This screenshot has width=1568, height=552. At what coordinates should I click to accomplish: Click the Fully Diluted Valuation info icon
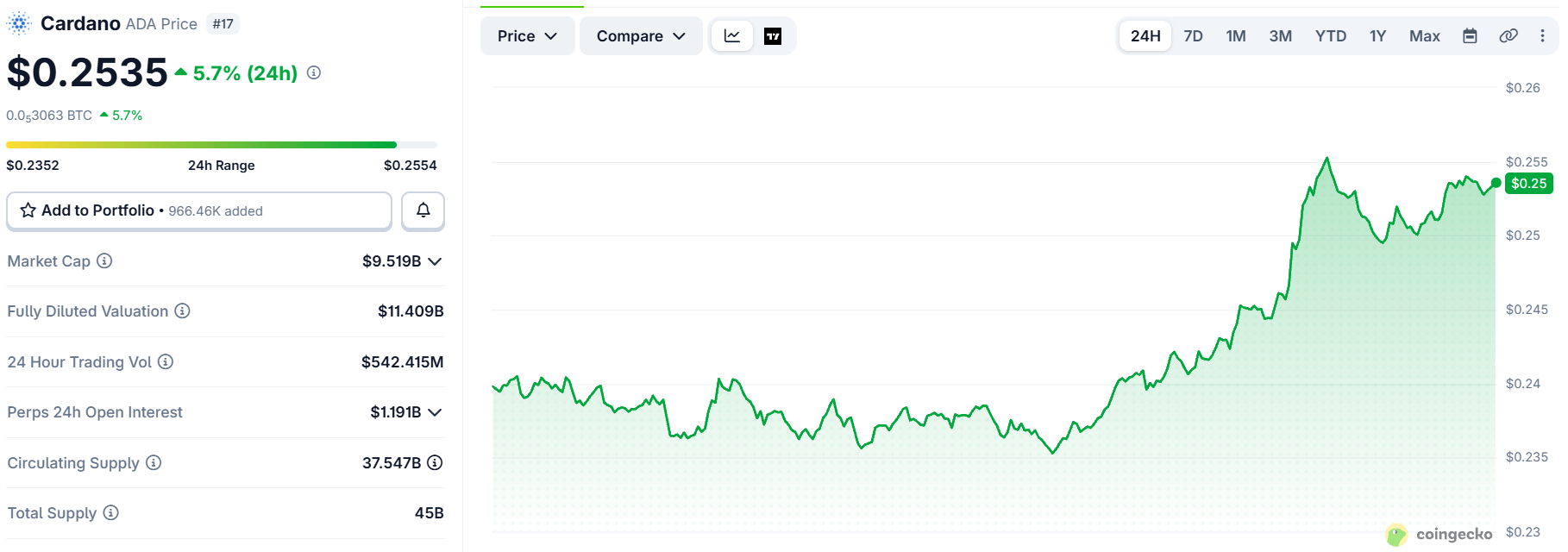182,310
